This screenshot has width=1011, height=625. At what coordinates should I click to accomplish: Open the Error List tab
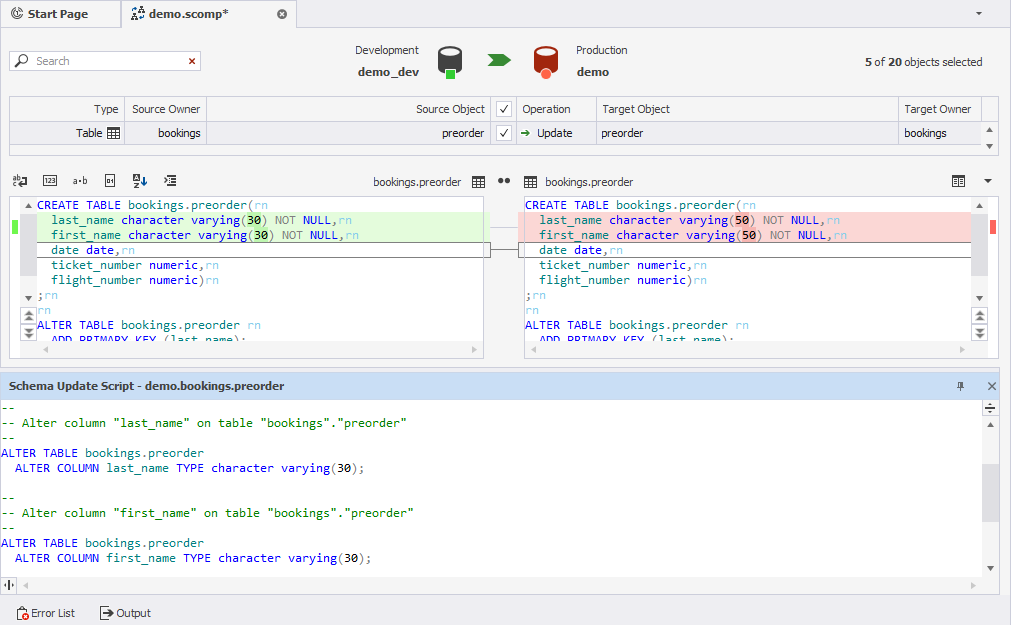click(x=45, y=613)
